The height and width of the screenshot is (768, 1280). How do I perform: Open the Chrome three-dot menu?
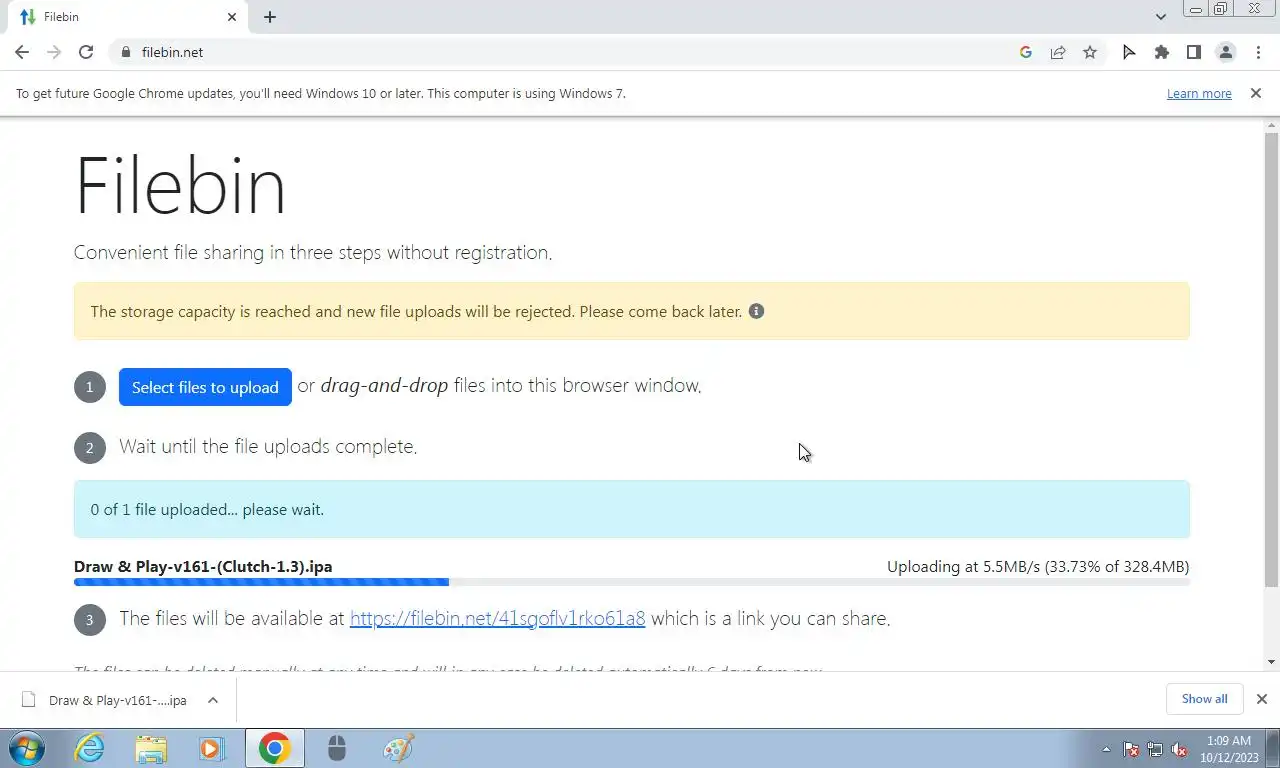pyautogui.click(x=1258, y=52)
